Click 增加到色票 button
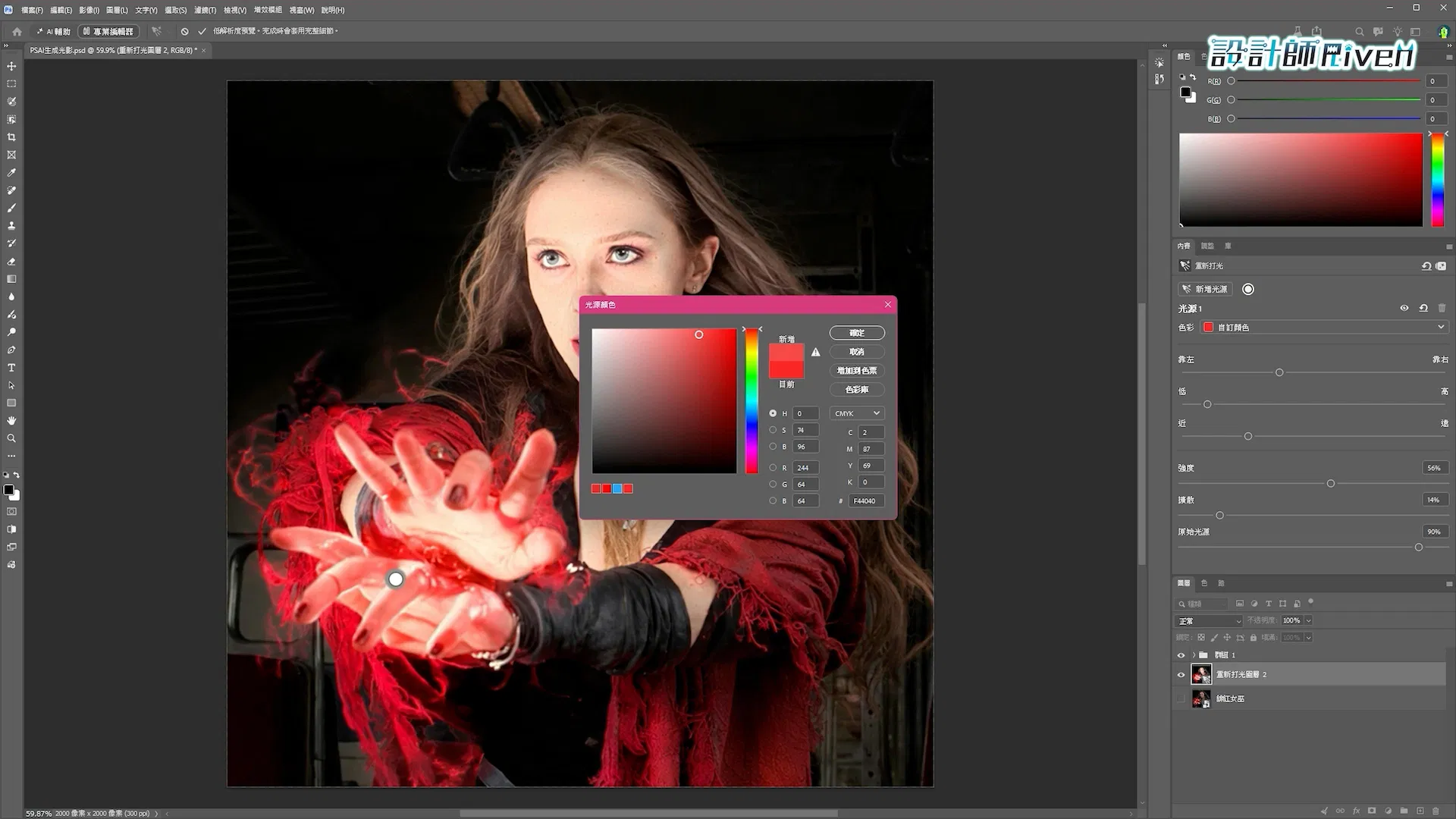This screenshot has height=819, width=1456. click(857, 371)
